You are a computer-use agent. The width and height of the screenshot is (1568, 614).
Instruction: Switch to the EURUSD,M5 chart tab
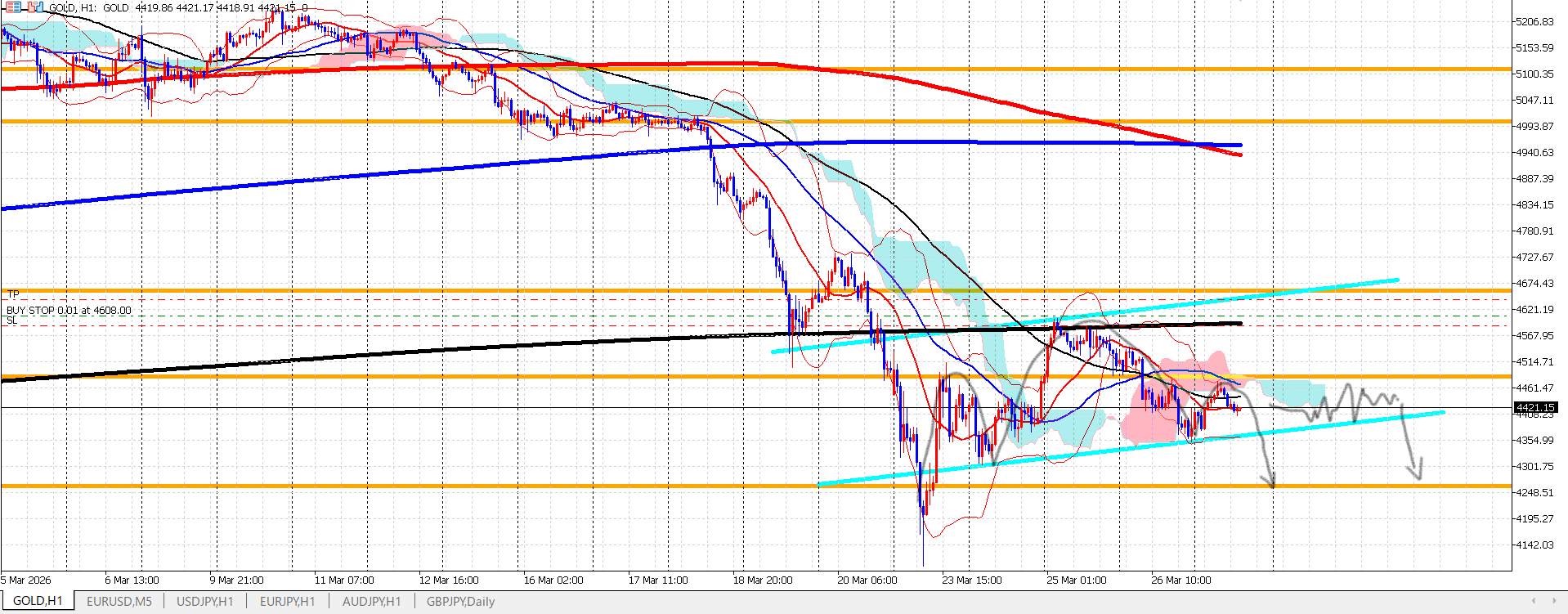click(119, 602)
